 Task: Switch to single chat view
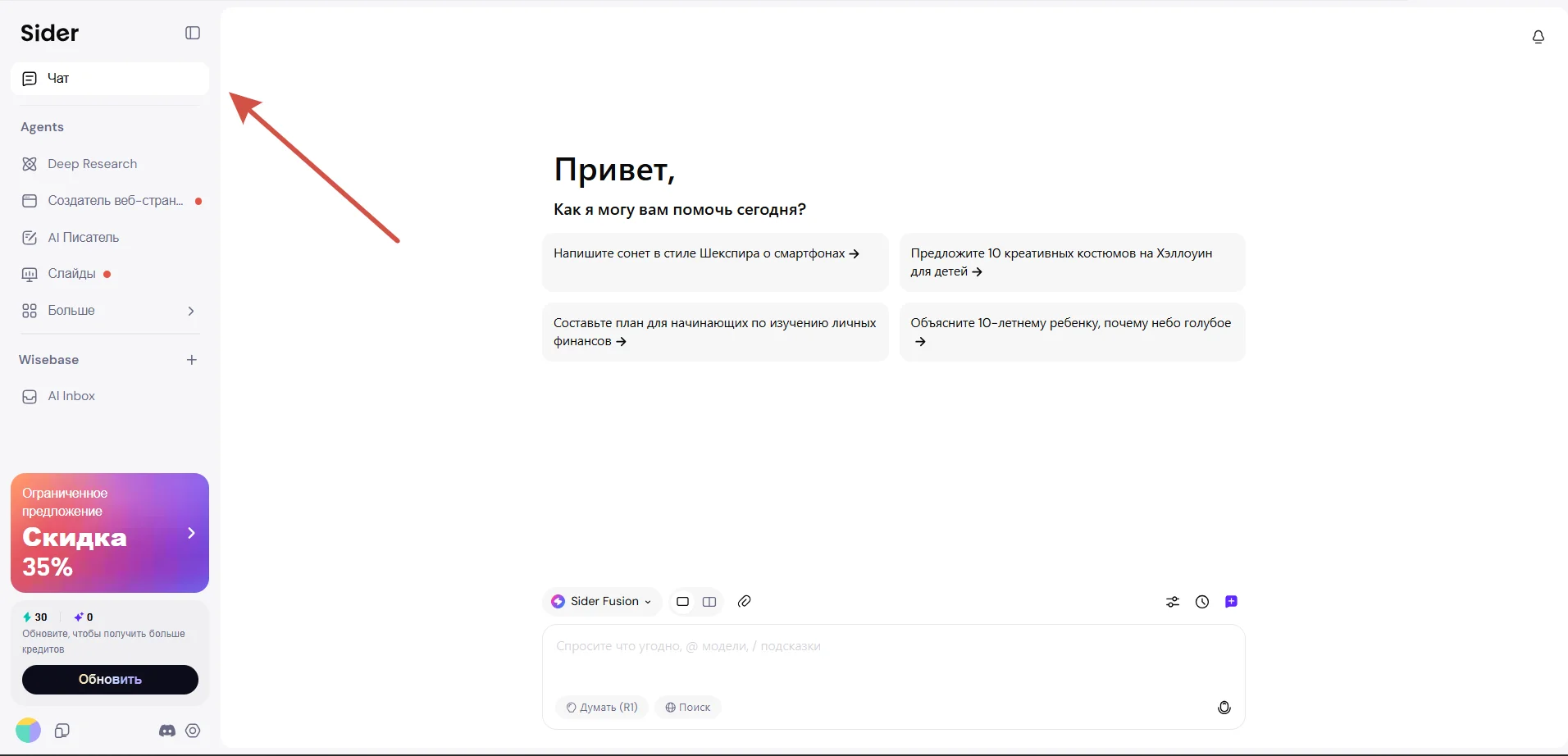pos(682,602)
